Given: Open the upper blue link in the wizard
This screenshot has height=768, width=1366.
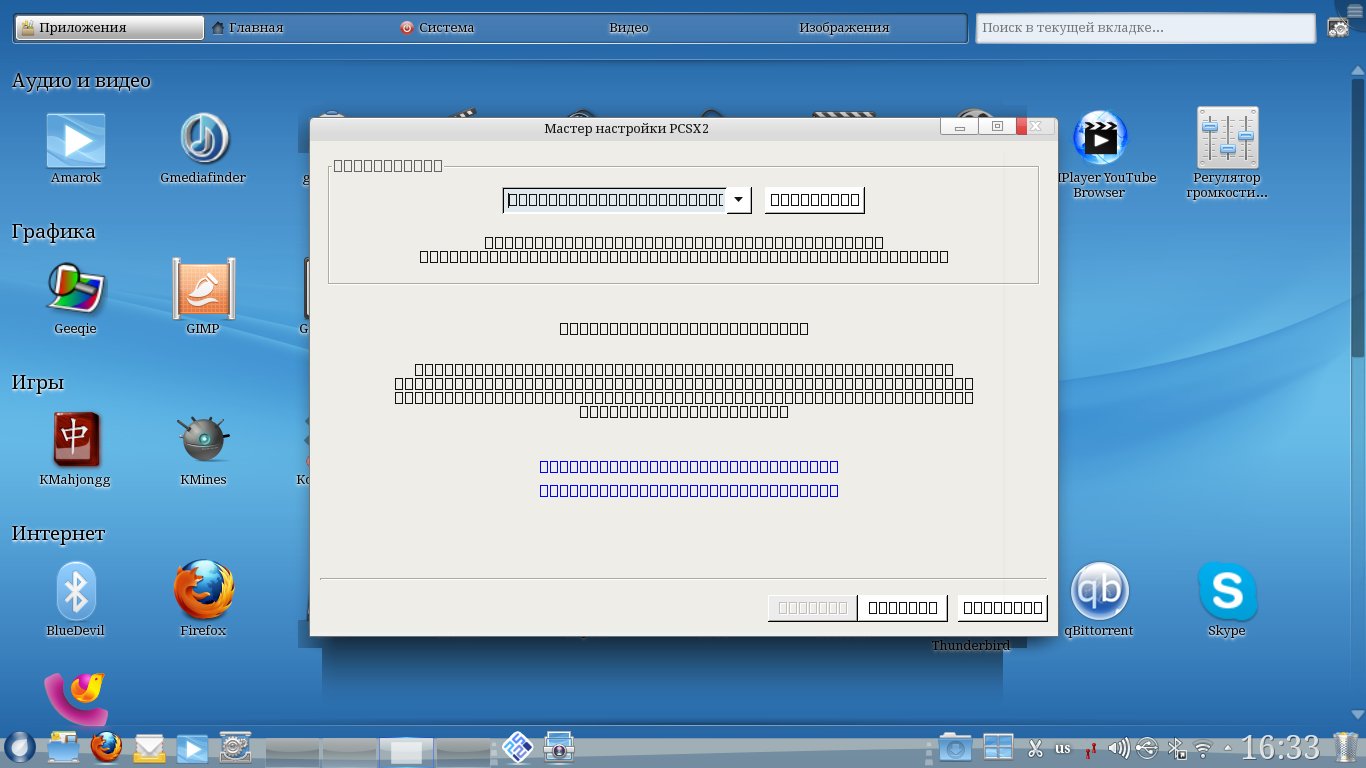Looking at the screenshot, I should 689,467.
